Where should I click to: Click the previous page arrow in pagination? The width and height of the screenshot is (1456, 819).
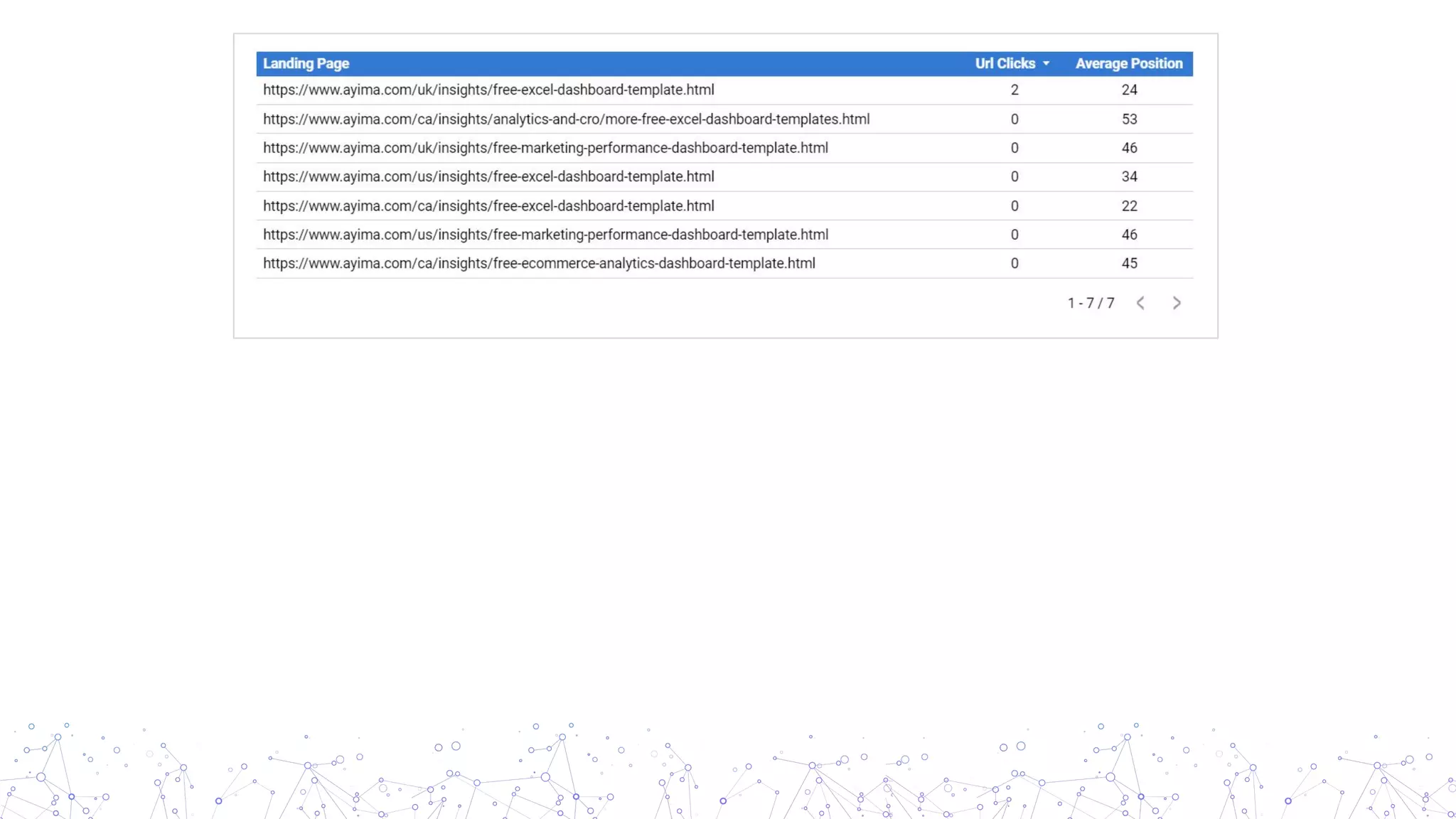coord(1140,303)
